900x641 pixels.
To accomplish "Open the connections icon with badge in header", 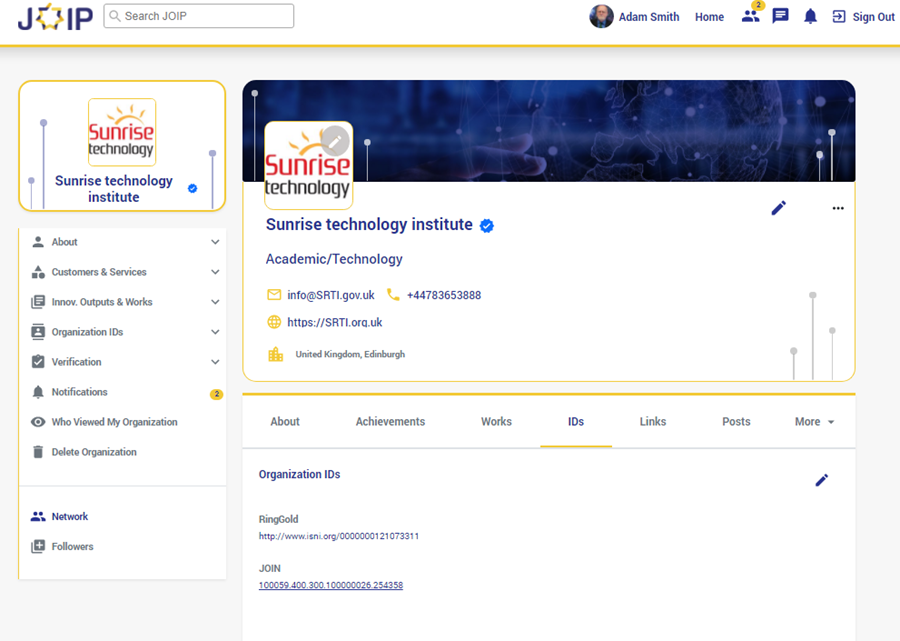I will coord(750,16).
